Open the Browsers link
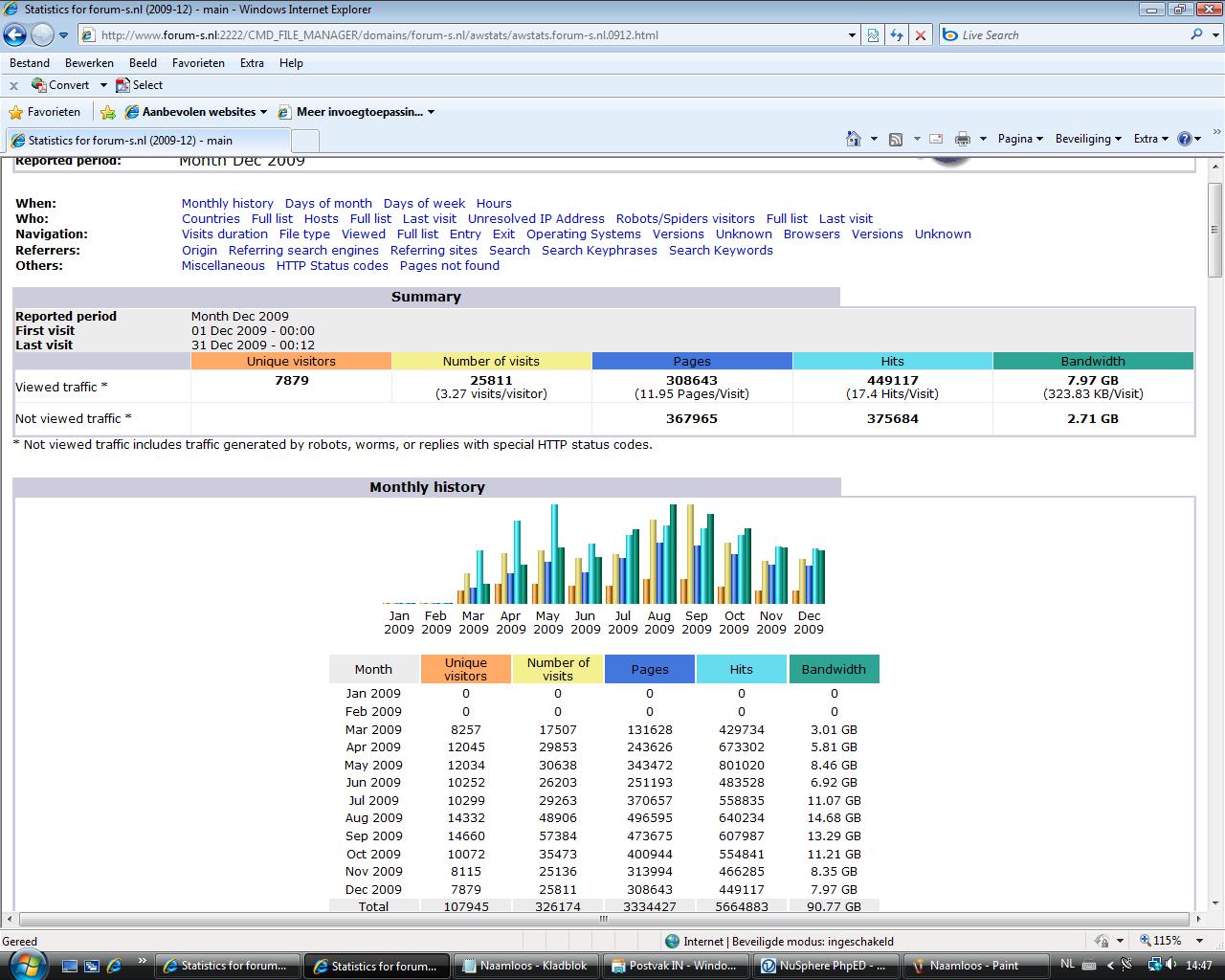 [812, 234]
